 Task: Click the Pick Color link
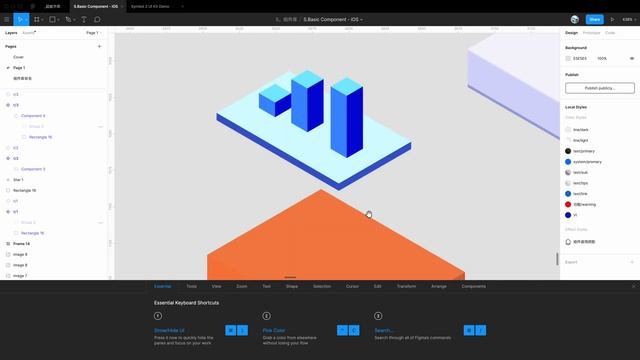pos(273,330)
